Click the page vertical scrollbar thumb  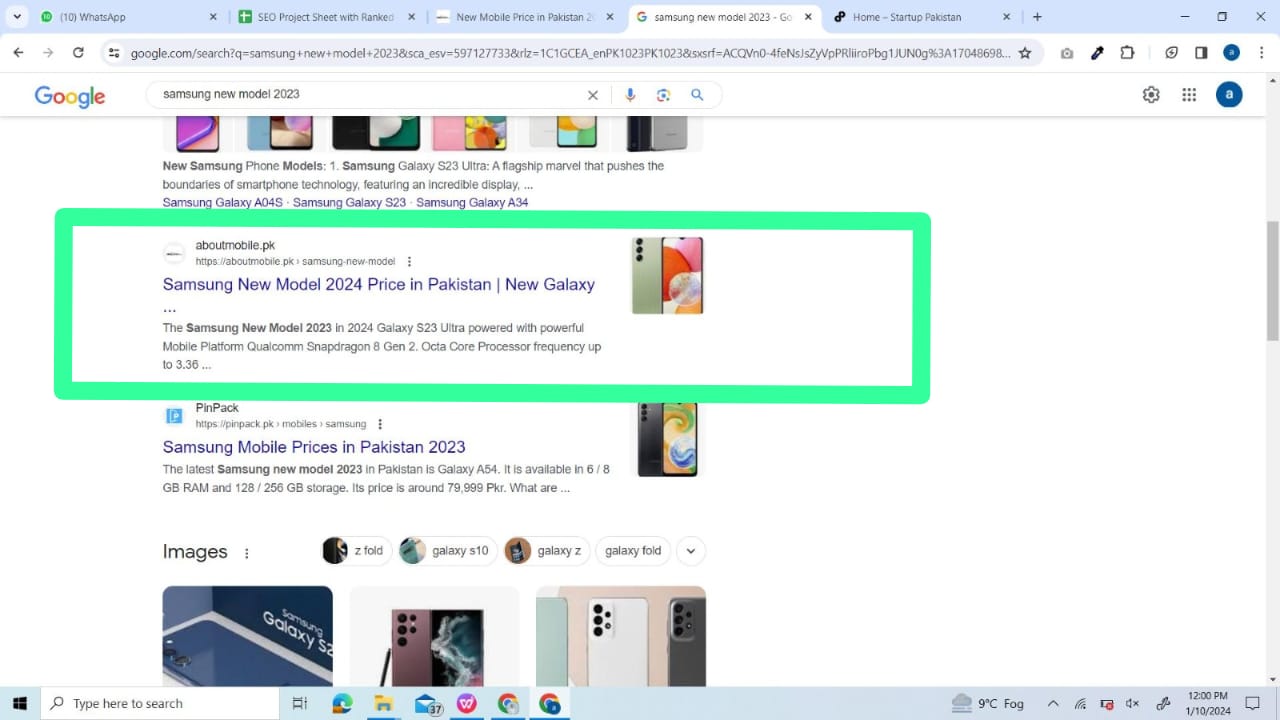(1272, 282)
